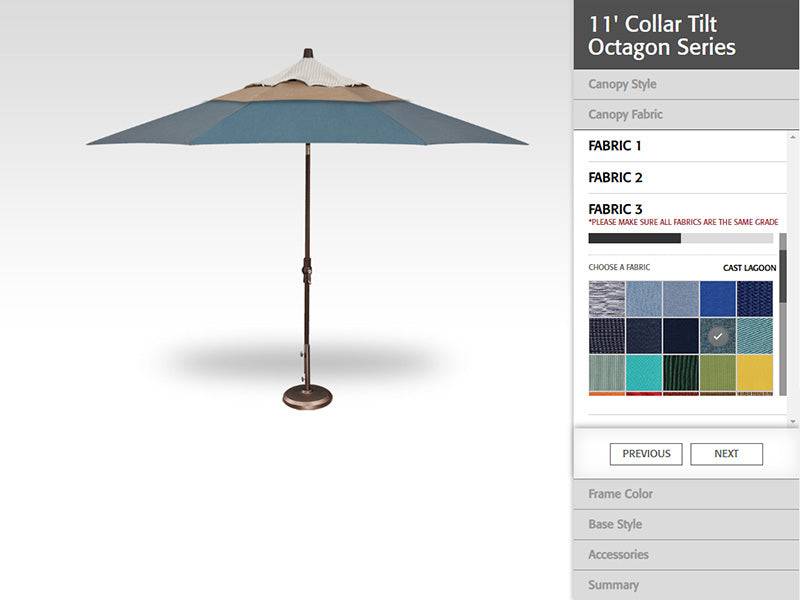Click the checked Cast Lagoon swatch
The width and height of the screenshot is (800, 600).
(717, 336)
